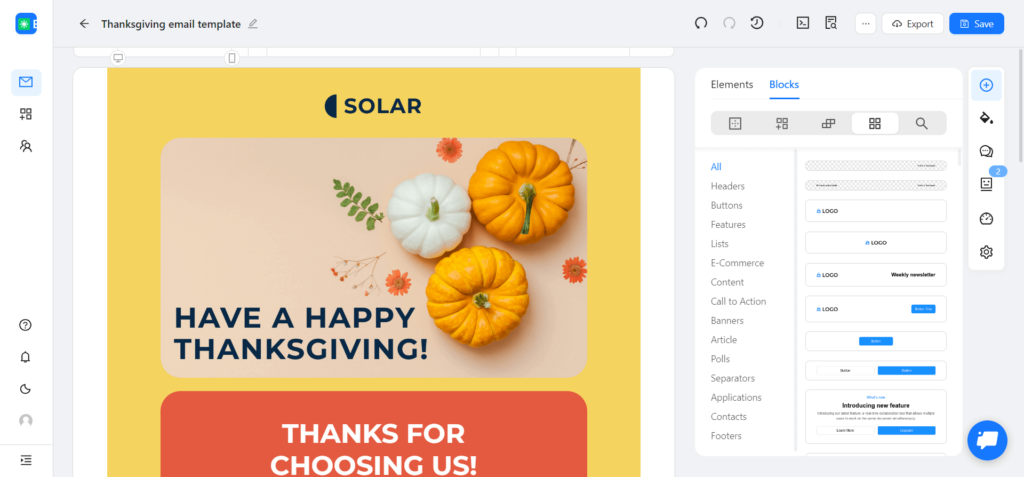Select the E-Commerce category
Image resolution: width=1024 pixels, height=477 pixels.
click(737, 263)
